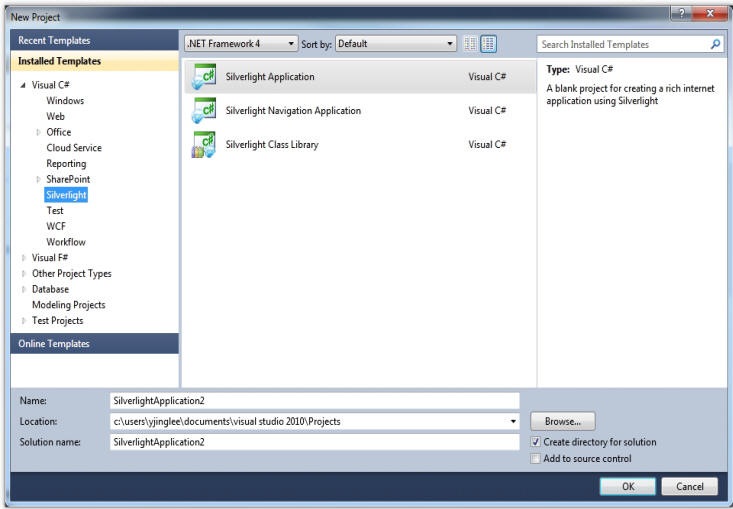Open the Online Templates section
This screenshot has width=733, height=509.
tap(94, 344)
